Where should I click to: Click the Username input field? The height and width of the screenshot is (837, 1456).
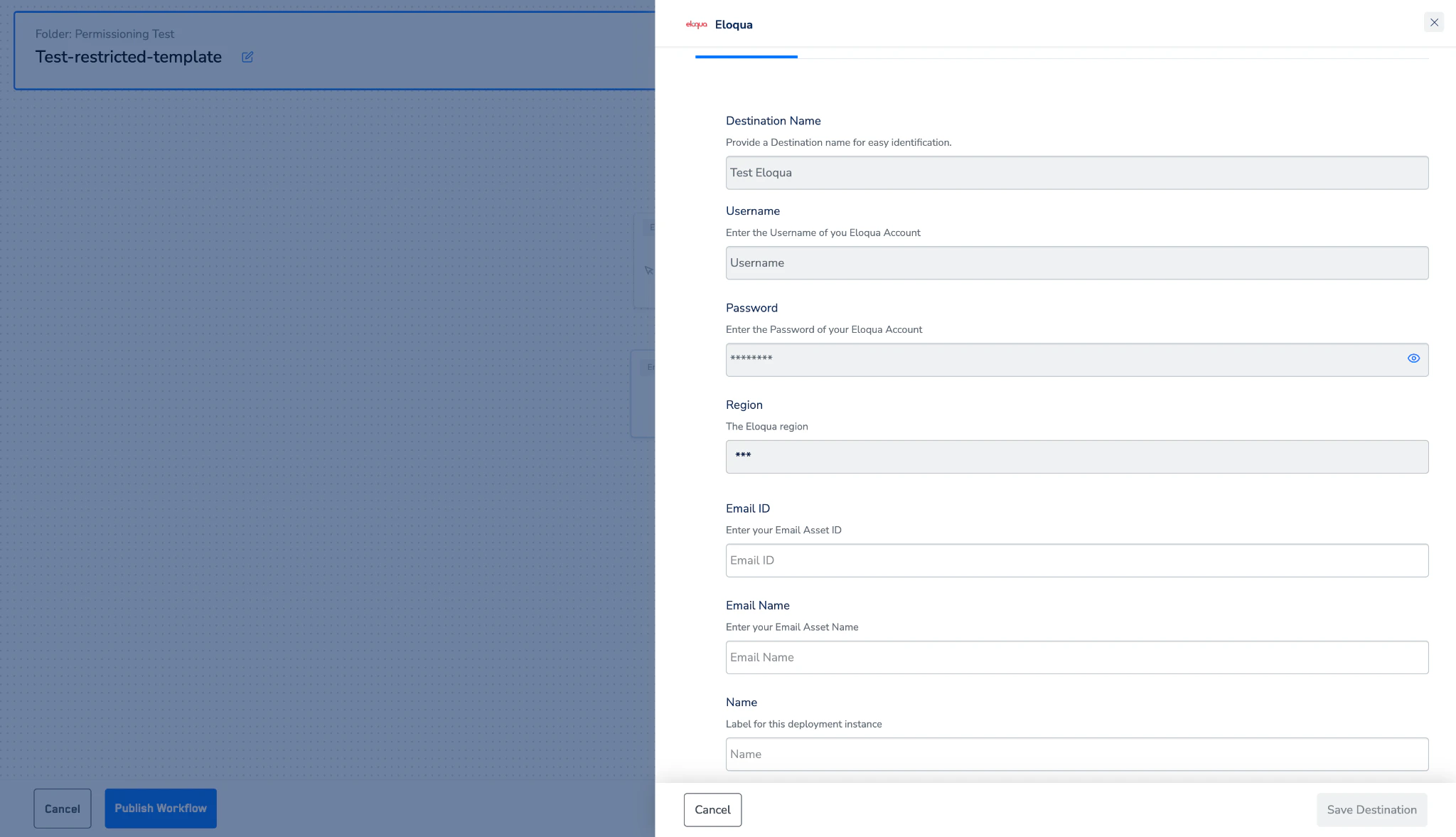click(1076, 263)
